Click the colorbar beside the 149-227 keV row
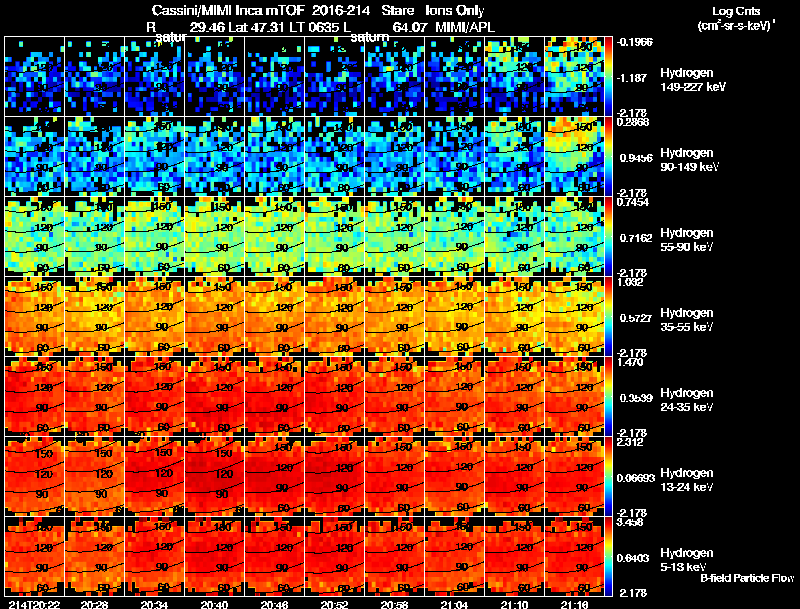 tap(608, 77)
